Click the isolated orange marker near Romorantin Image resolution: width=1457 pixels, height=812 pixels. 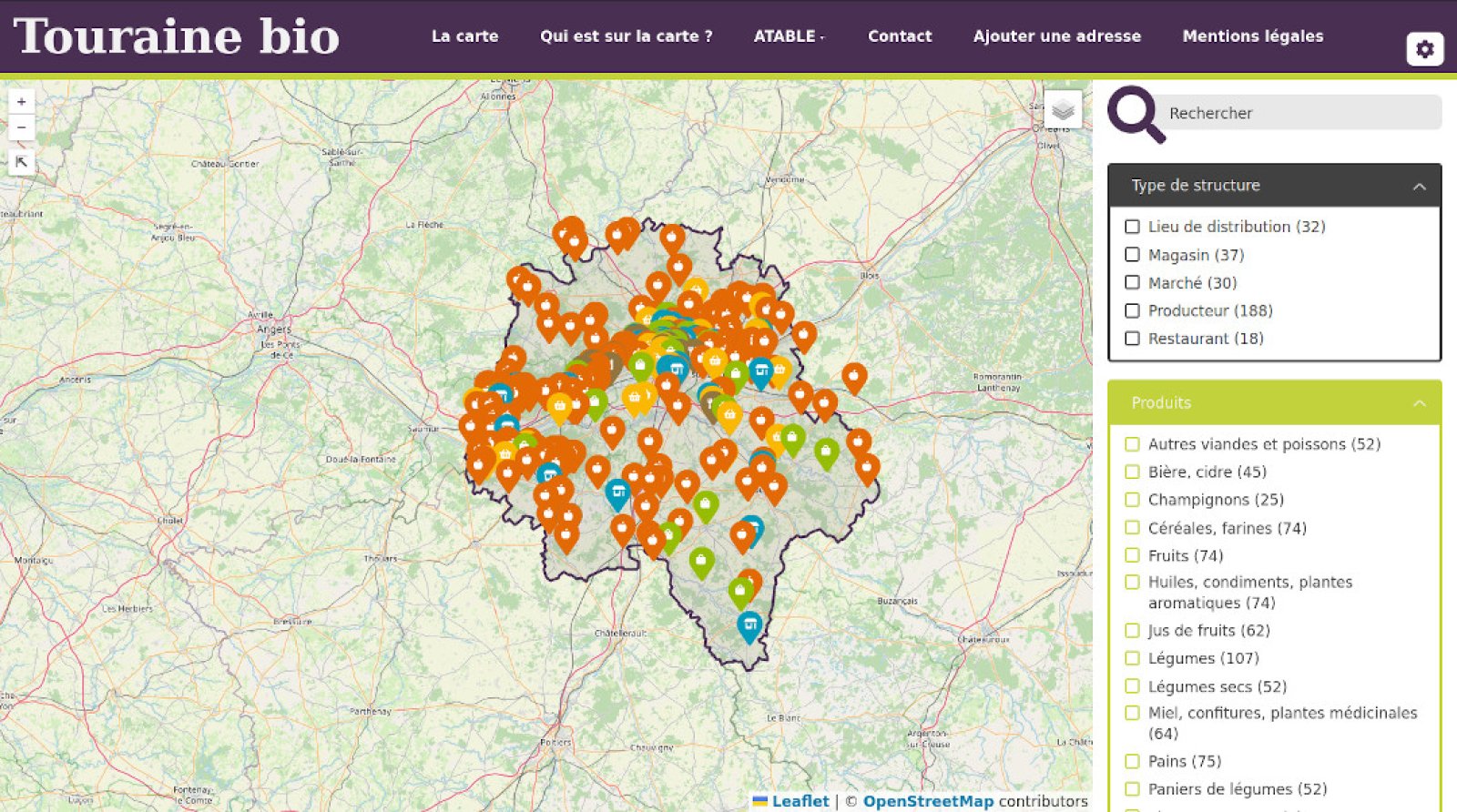point(854,376)
